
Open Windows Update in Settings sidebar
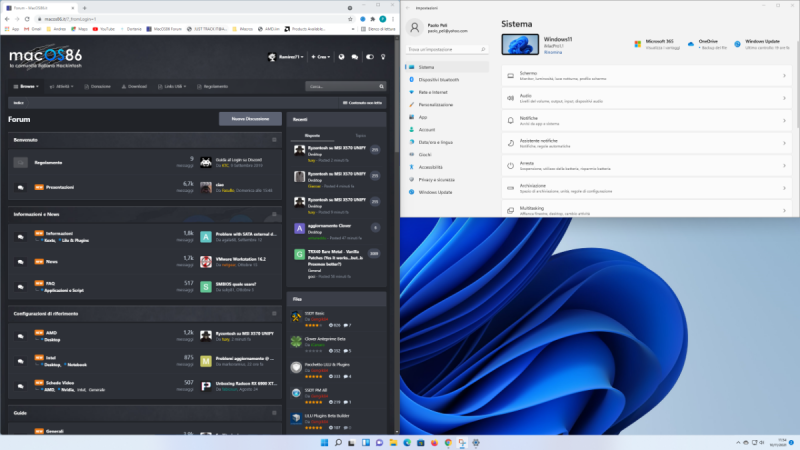pos(446,192)
